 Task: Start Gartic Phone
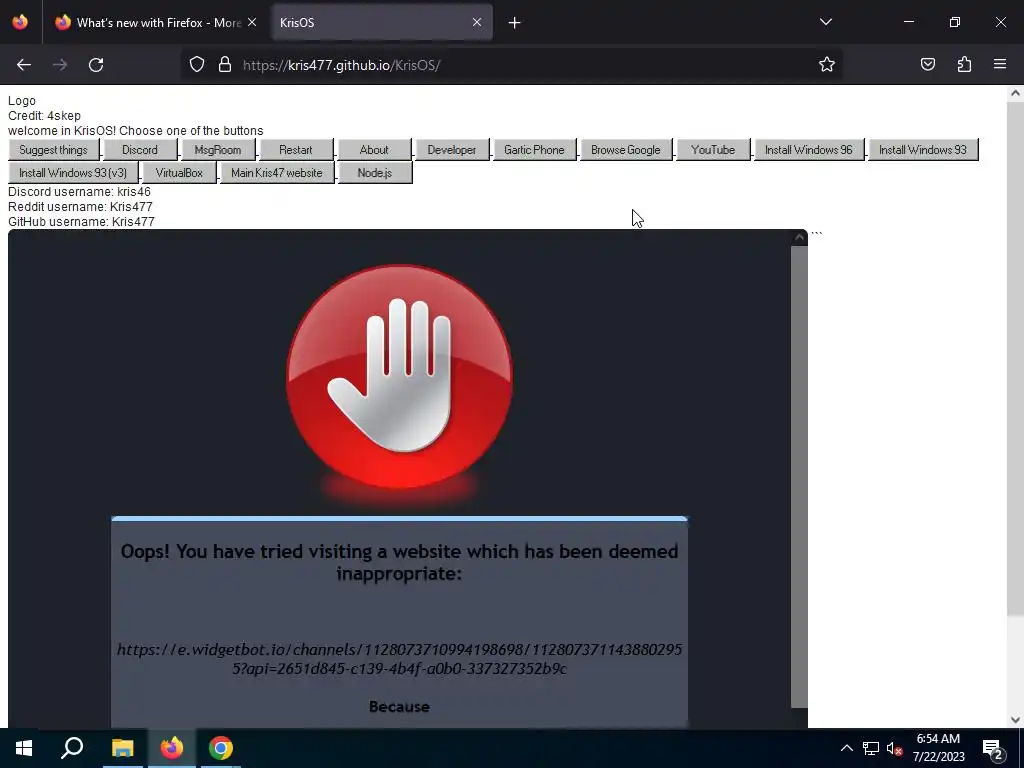point(534,150)
